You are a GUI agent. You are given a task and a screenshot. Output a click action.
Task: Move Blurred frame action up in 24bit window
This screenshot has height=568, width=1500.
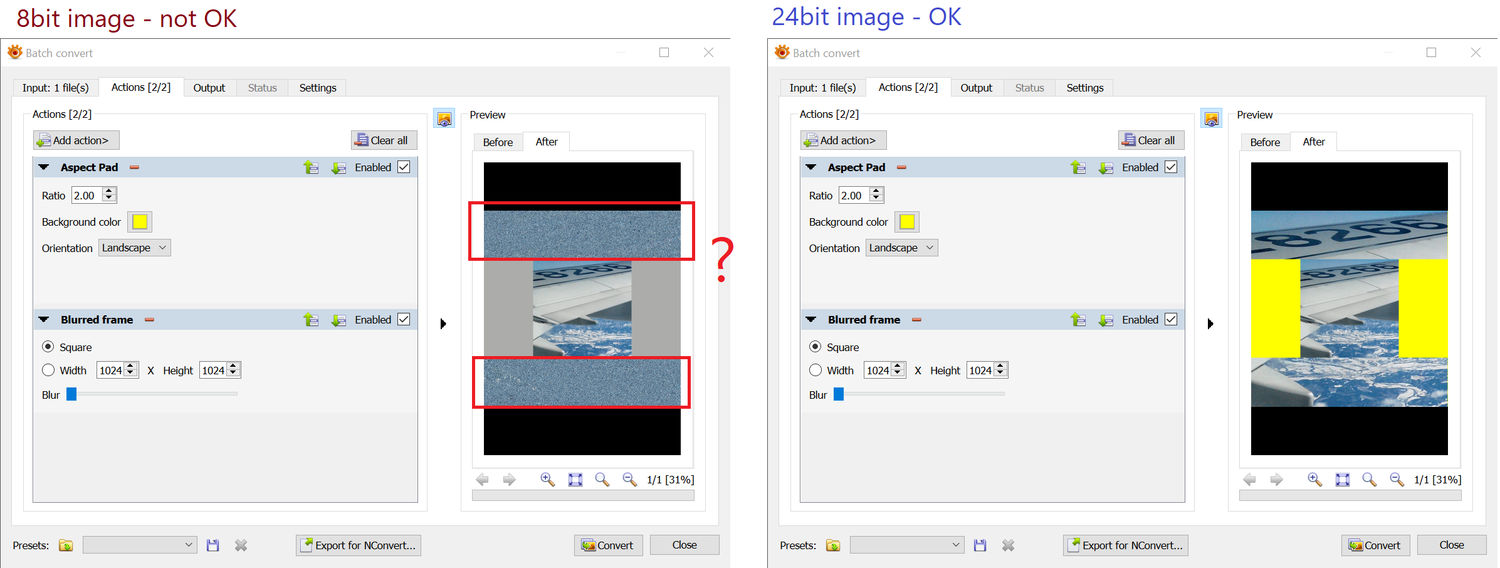coord(1078,320)
